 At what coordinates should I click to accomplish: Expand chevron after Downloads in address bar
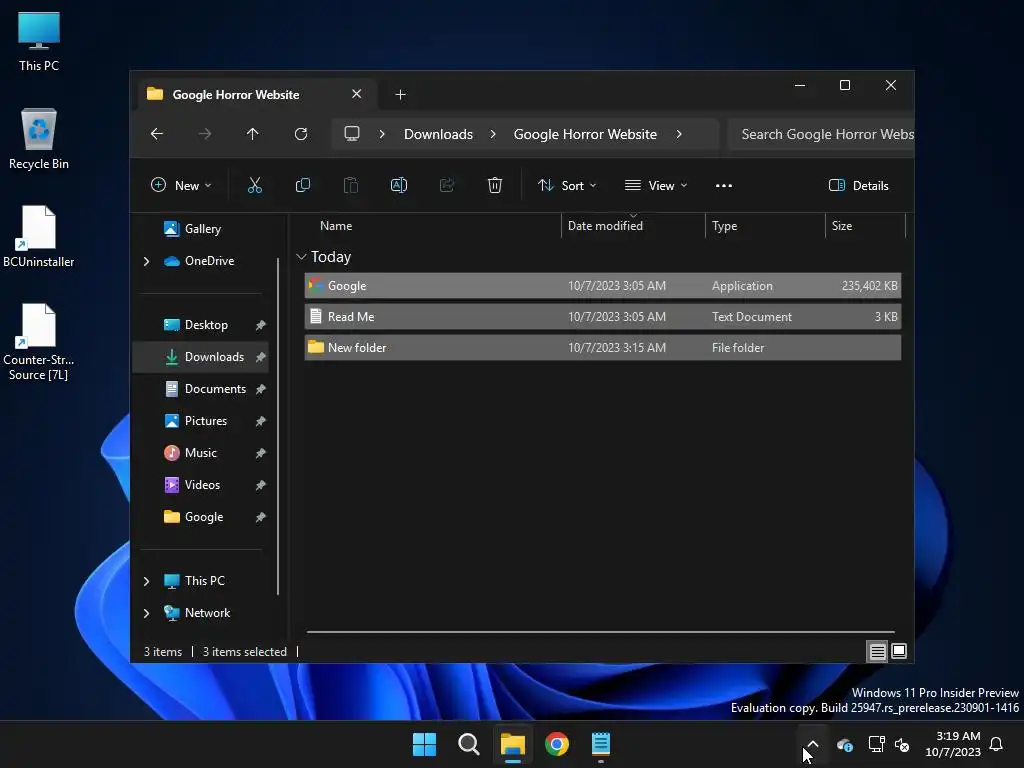coord(493,134)
